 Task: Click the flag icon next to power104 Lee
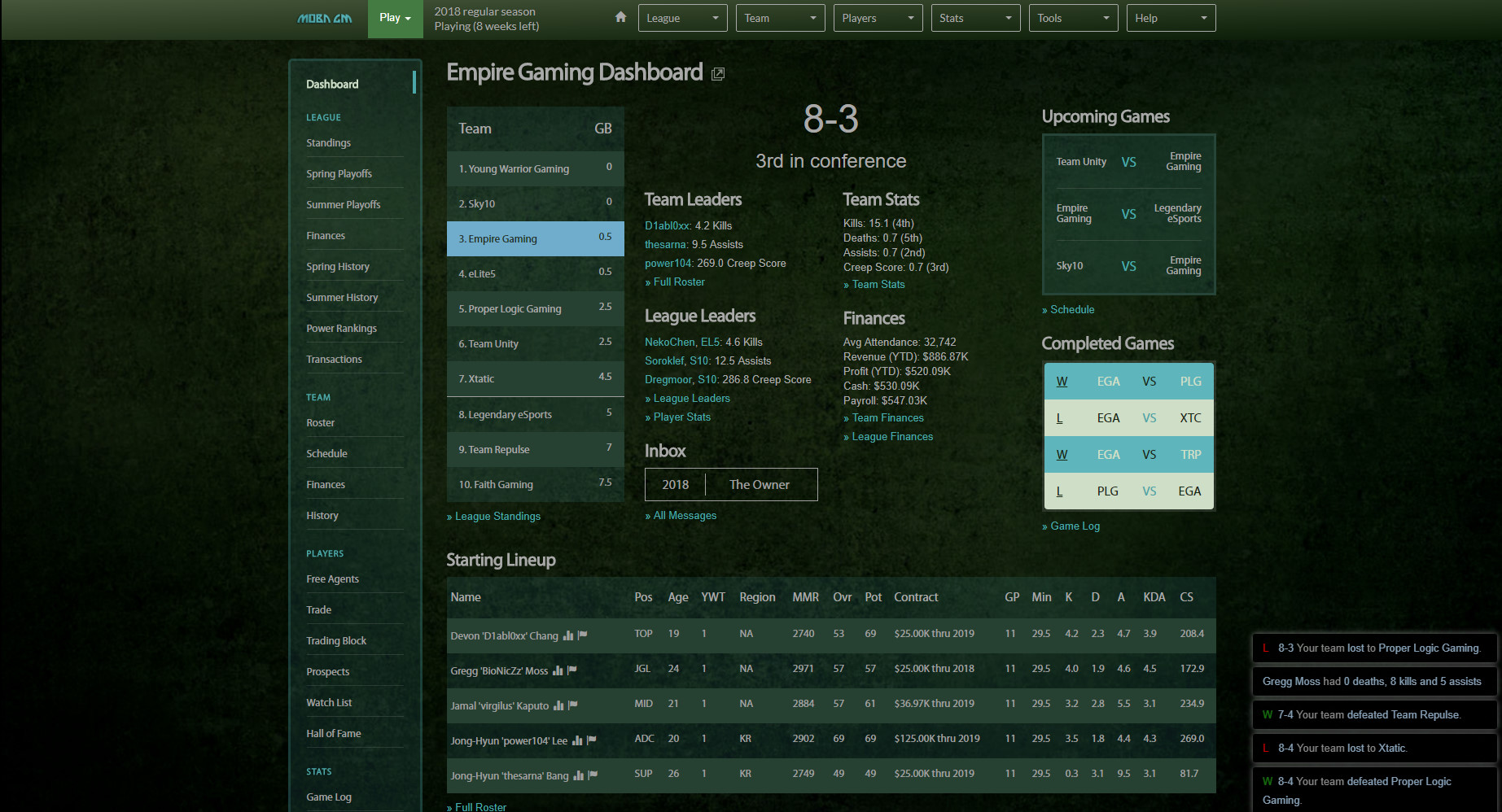coord(591,740)
